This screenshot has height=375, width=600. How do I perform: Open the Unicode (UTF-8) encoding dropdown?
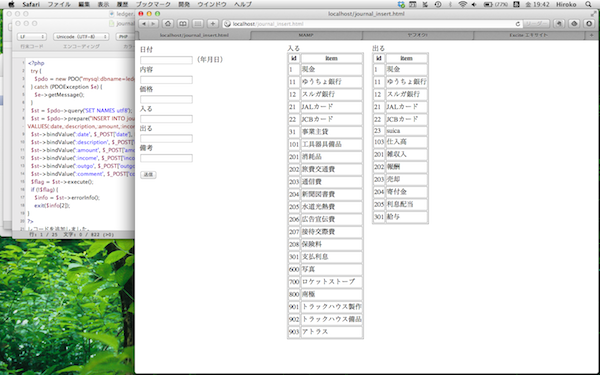tap(81, 37)
